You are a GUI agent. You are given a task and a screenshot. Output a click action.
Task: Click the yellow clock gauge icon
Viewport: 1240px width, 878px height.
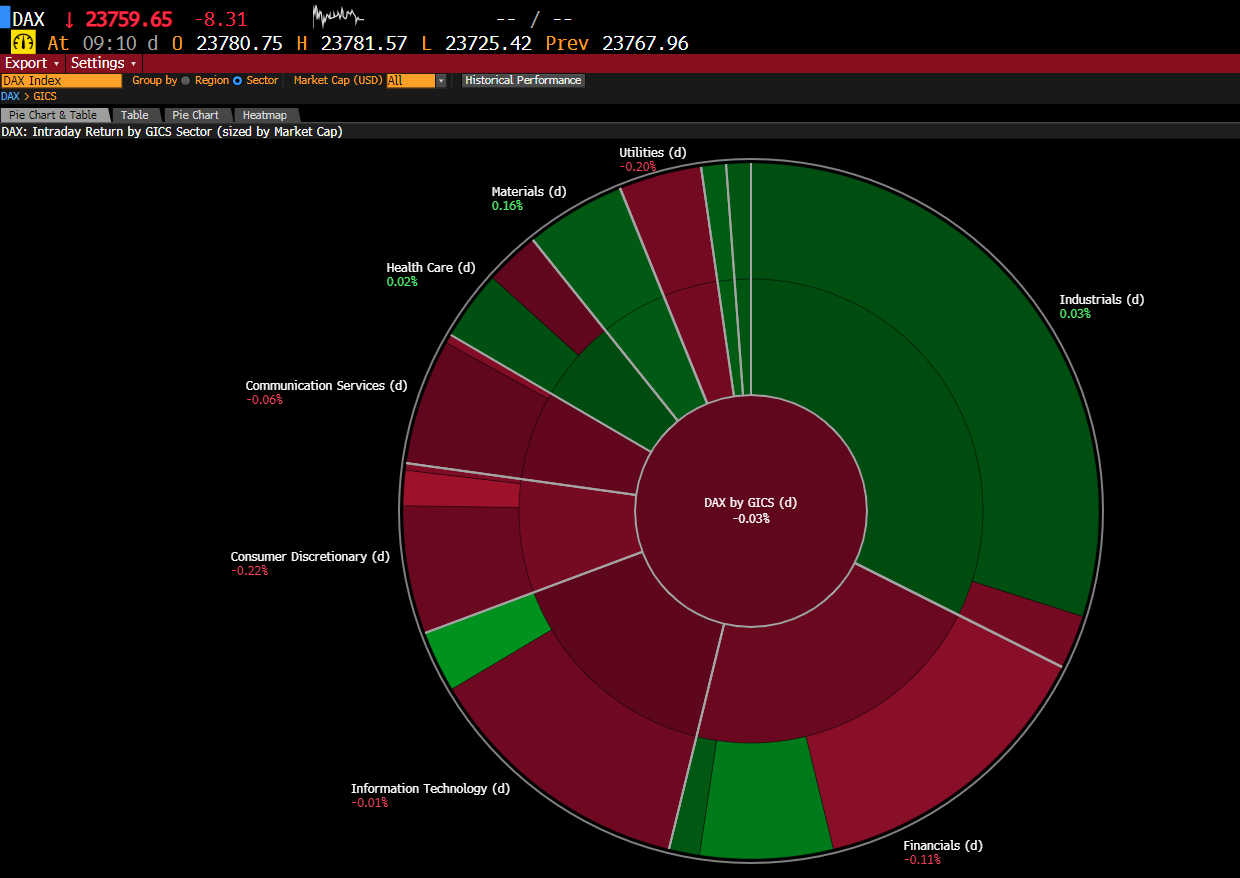pos(24,42)
